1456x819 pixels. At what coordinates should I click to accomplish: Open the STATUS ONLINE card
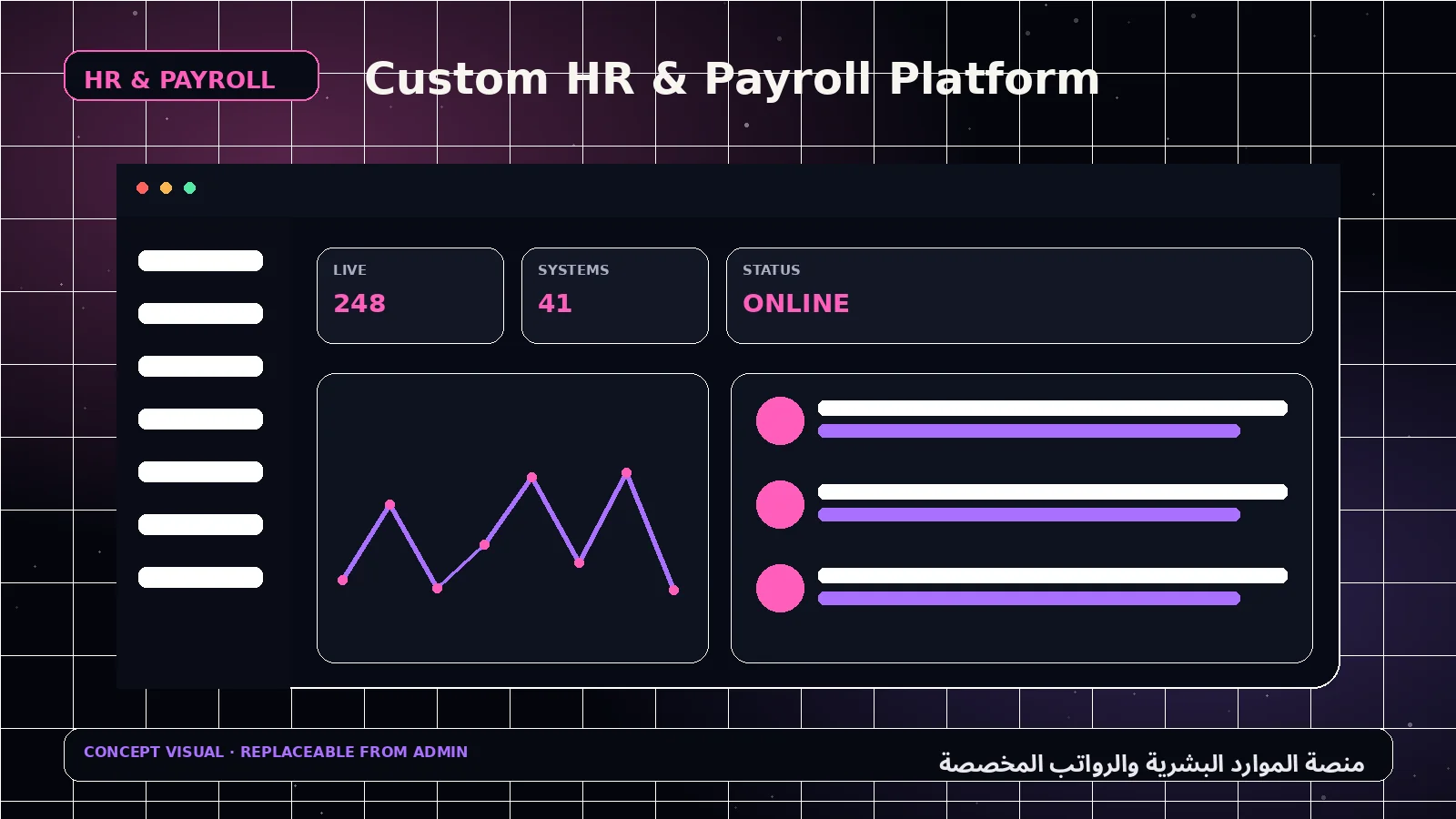click(x=1019, y=296)
